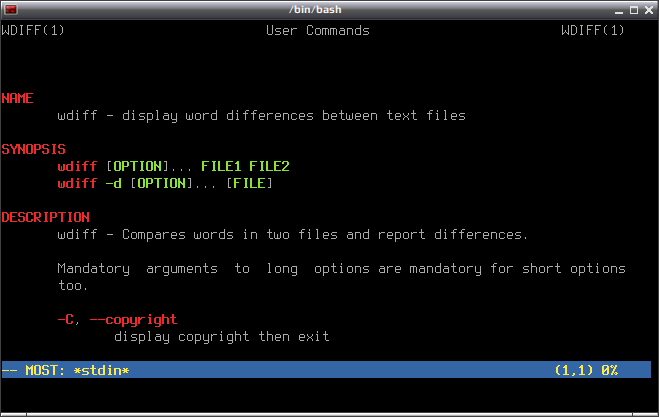Select the NAME section heading

pyautogui.click(x=17, y=98)
